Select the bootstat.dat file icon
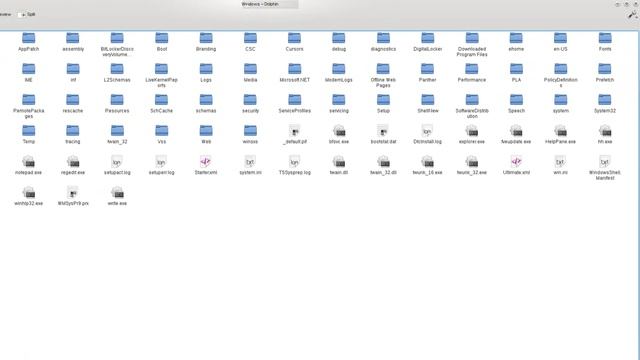The width and height of the screenshot is (640, 360). coord(383,131)
